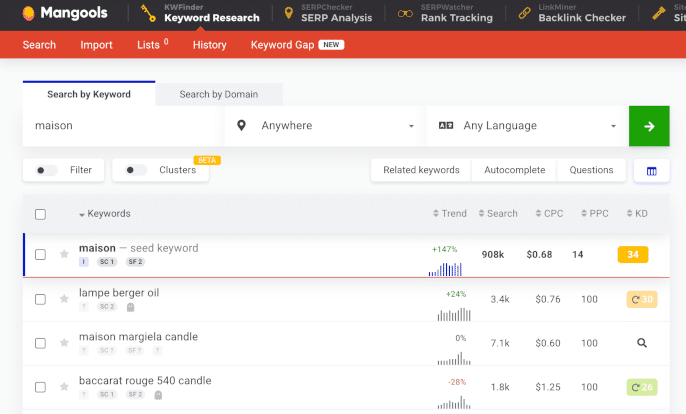Refresh the KD 30 badge for lampe berger oil

click(642, 299)
